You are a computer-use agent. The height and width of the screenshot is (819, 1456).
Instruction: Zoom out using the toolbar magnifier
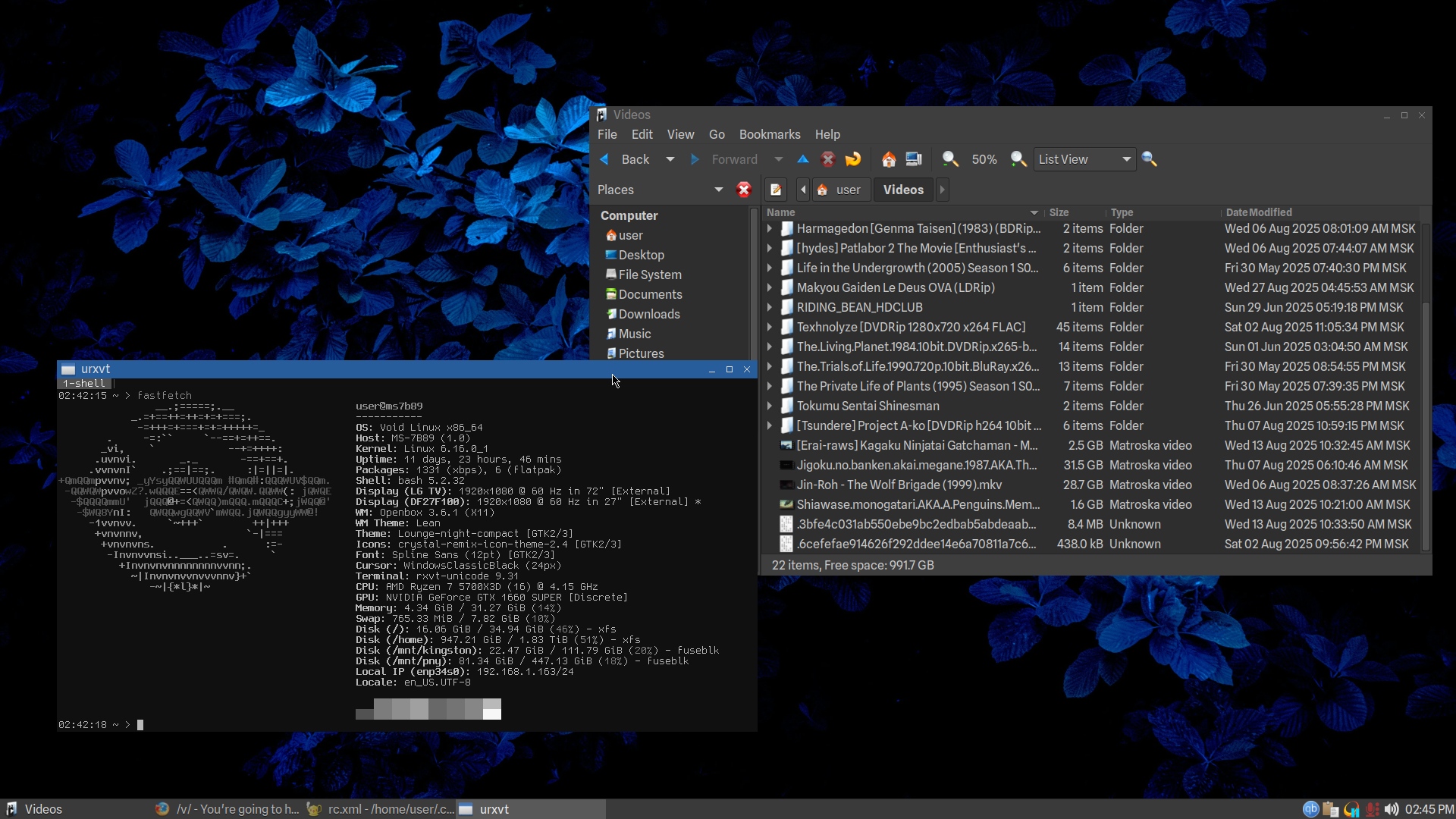pyautogui.click(x=950, y=159)
